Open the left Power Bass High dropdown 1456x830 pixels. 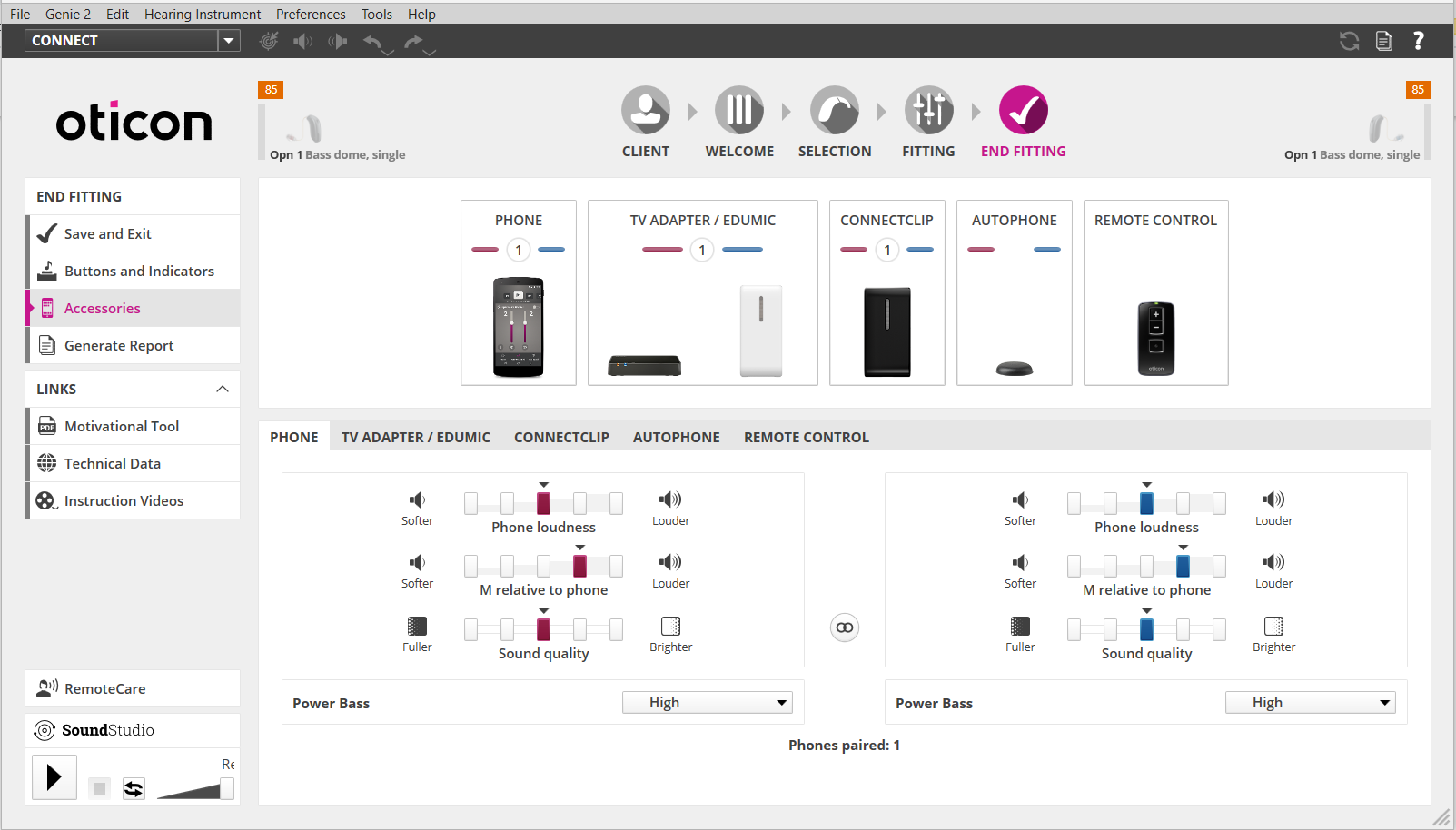(707, 703)
